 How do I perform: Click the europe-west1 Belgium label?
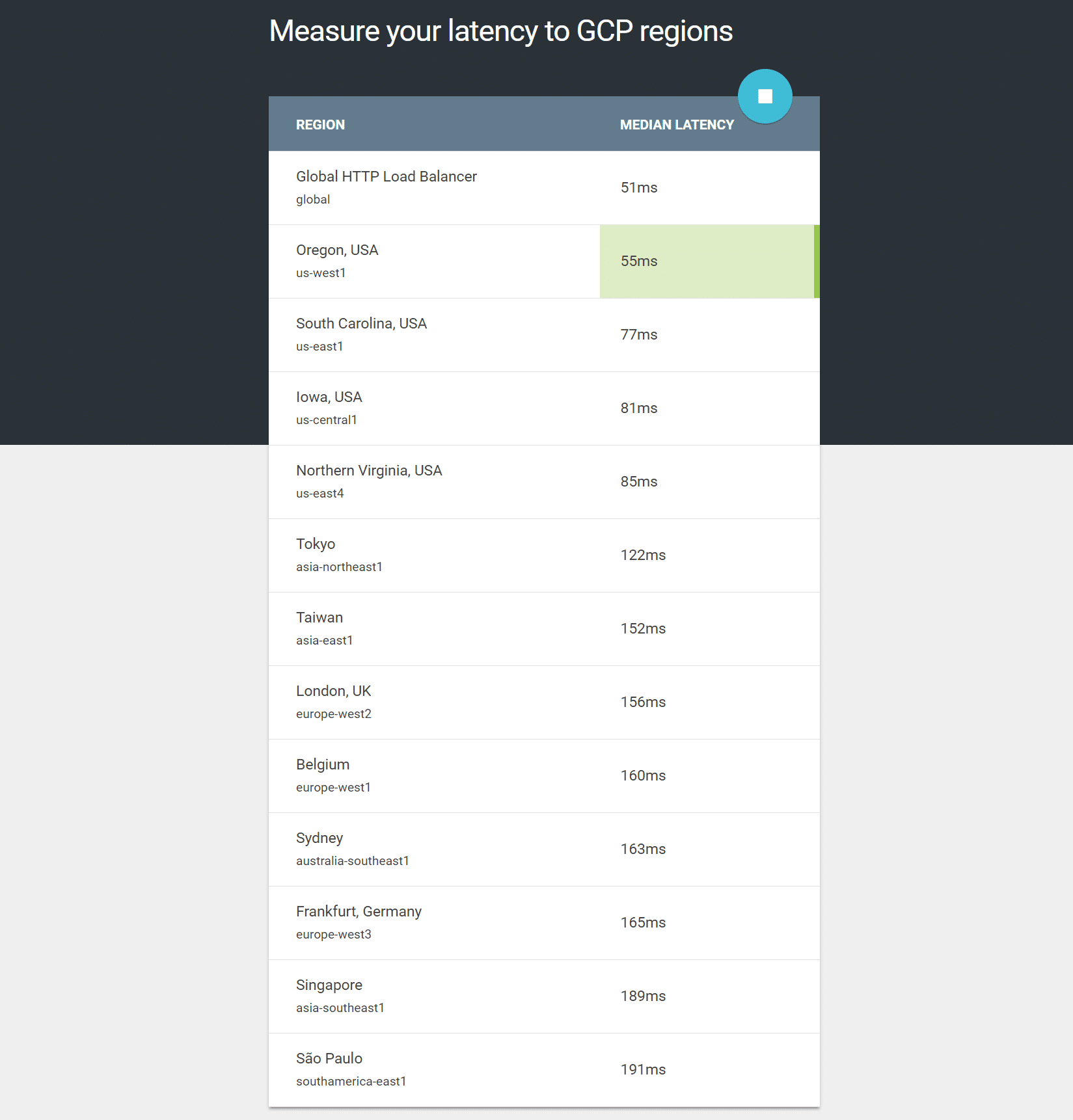(x=333, y=787)
